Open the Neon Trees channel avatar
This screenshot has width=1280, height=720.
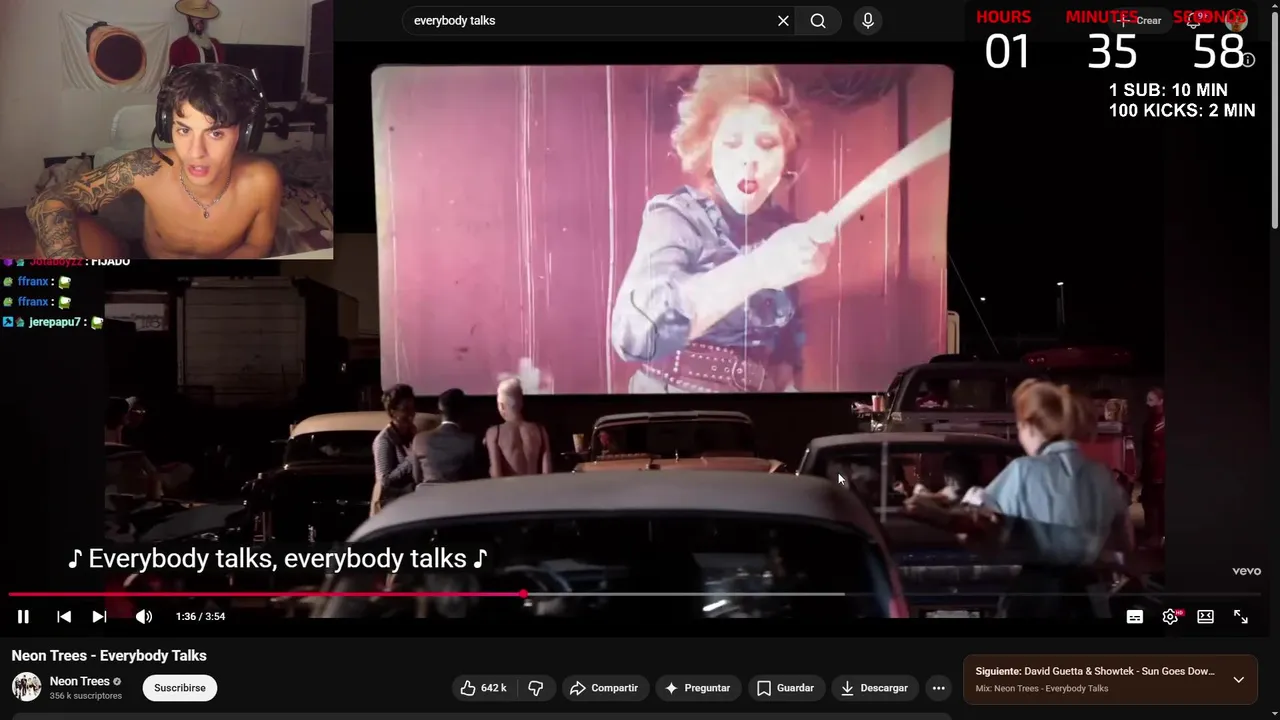point(26,687)
